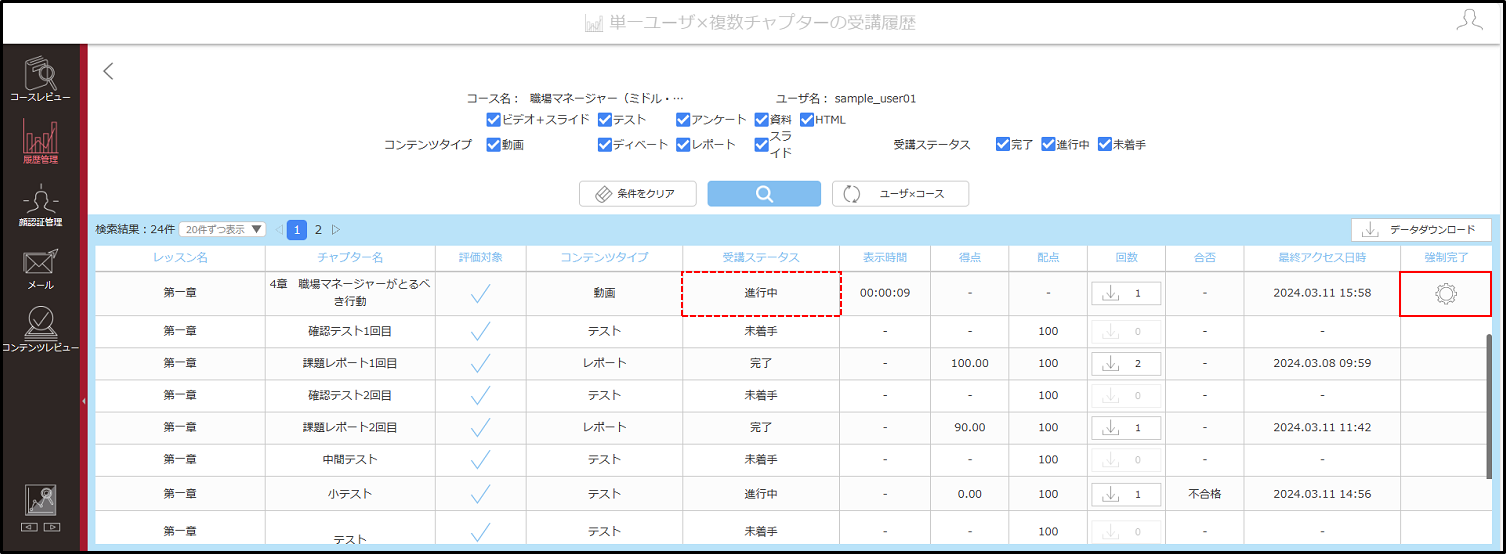Click the 回数 download button for 小テスト

coord(1126,494)
